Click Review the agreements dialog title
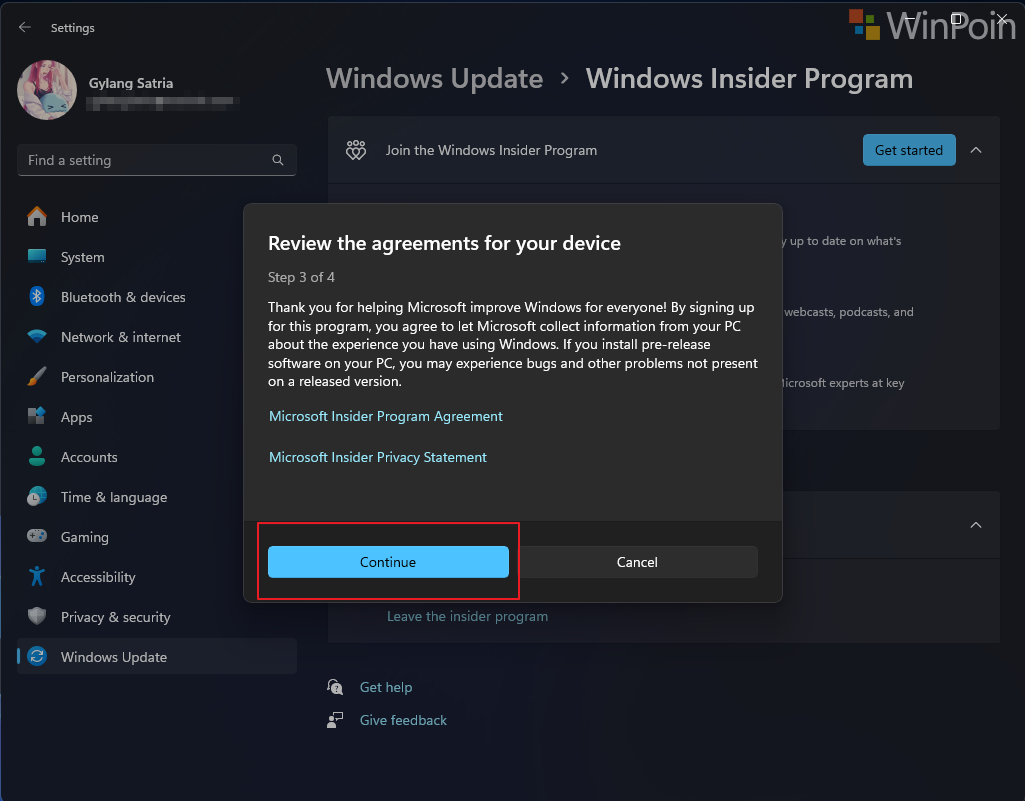Viewport: 1025px width, 801px height. [x=445, y=243]
